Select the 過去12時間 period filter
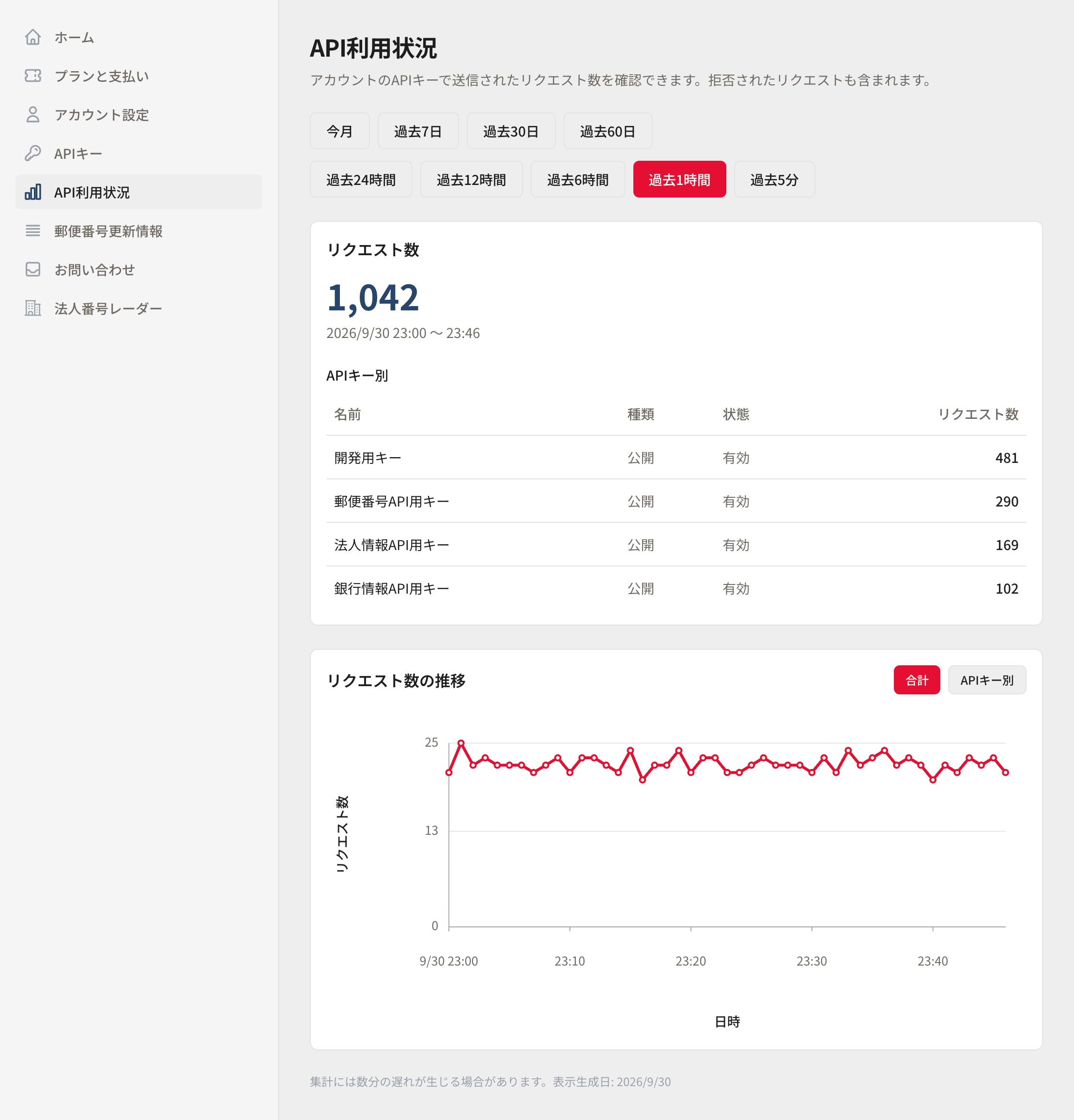Viewport: 1074px width, 1120px height. point(471,180)
